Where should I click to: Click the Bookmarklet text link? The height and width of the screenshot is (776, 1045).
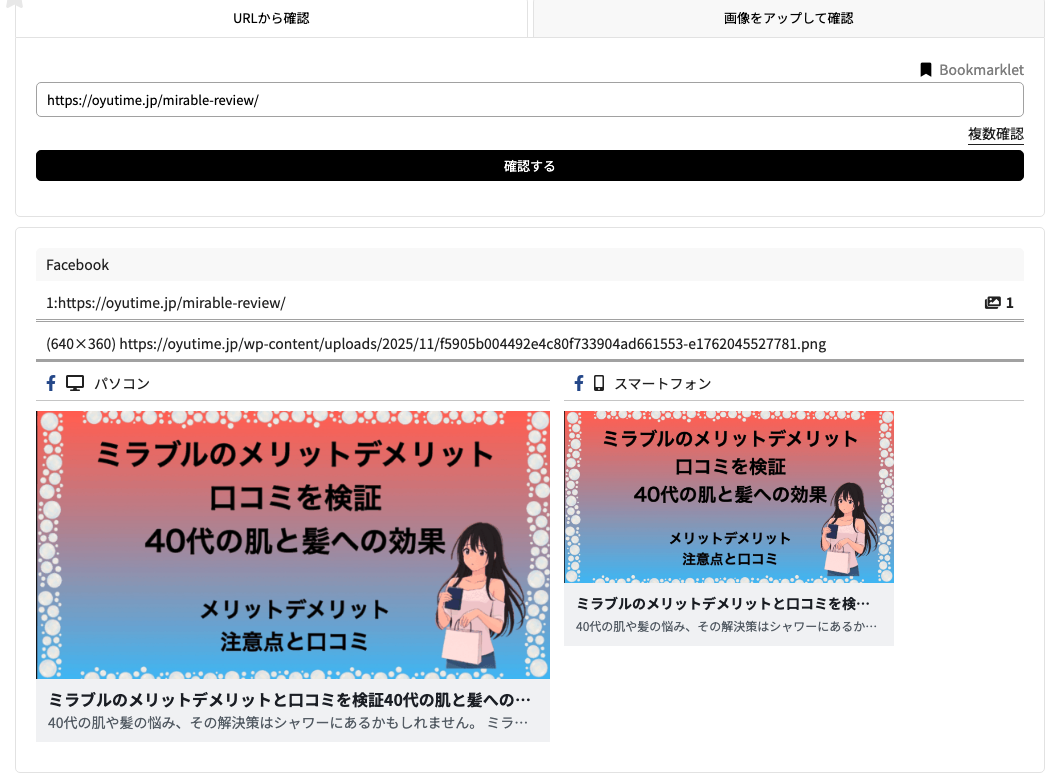point(981,70)
